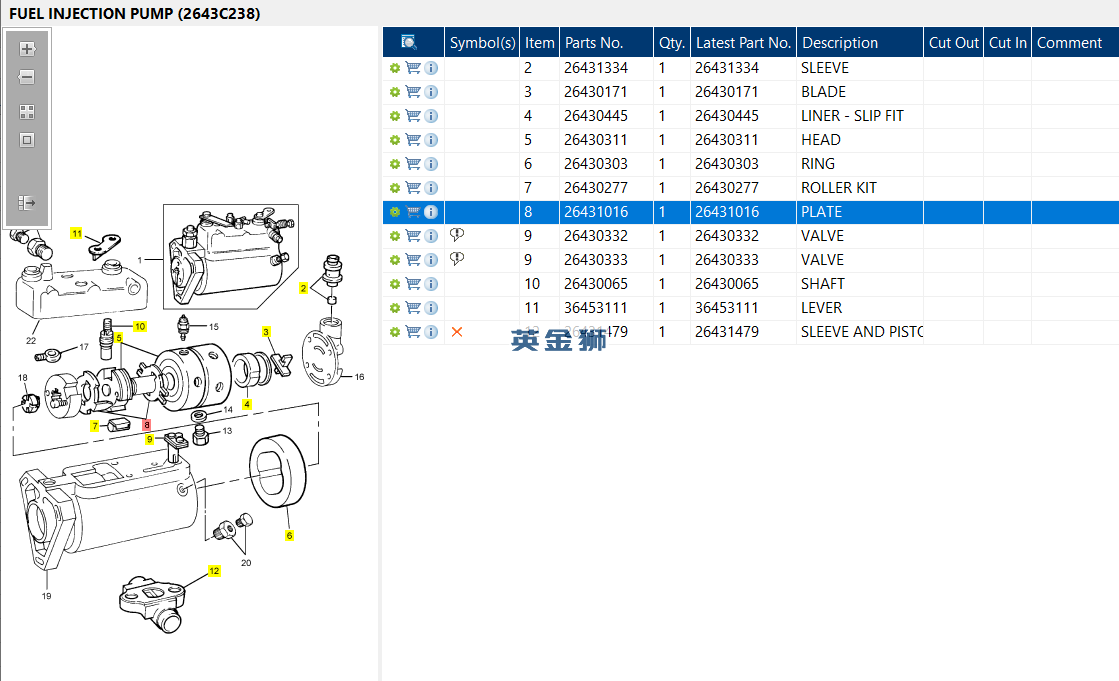Sort by Parts No. column header
The width and height of the screenshot is (1119, 681).
tap(607, 42)
